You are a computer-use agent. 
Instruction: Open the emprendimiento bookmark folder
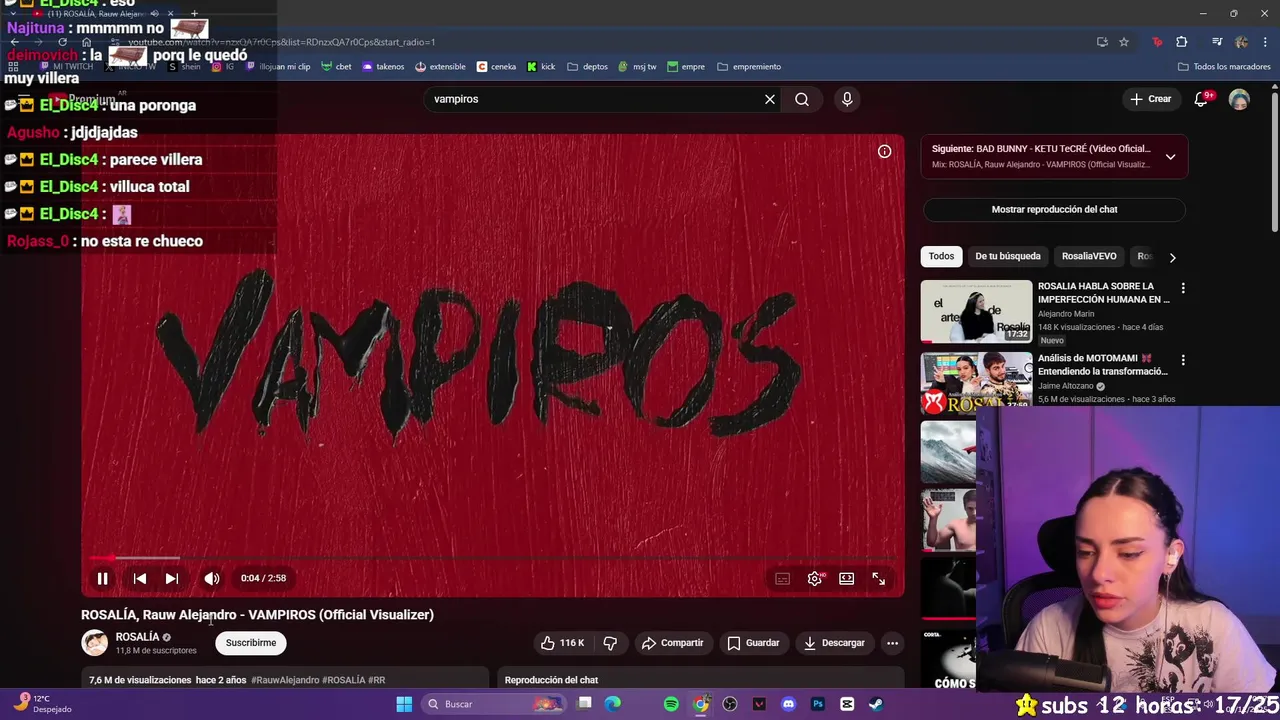[x=750, y=67]
